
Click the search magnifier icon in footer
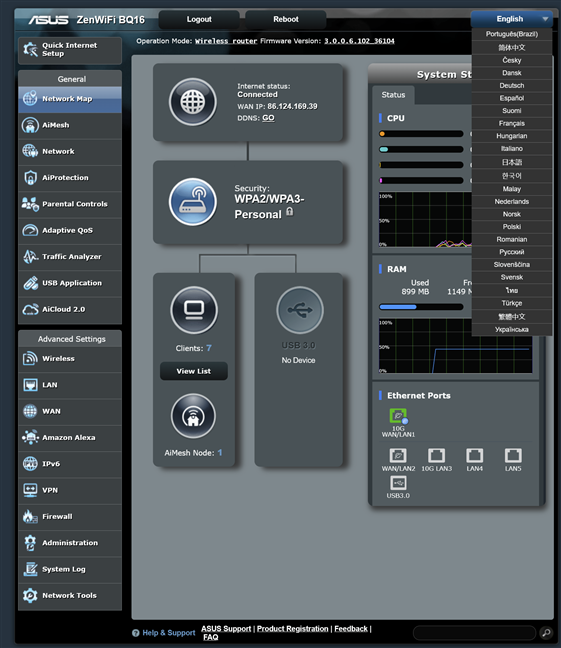click(546, 632)
